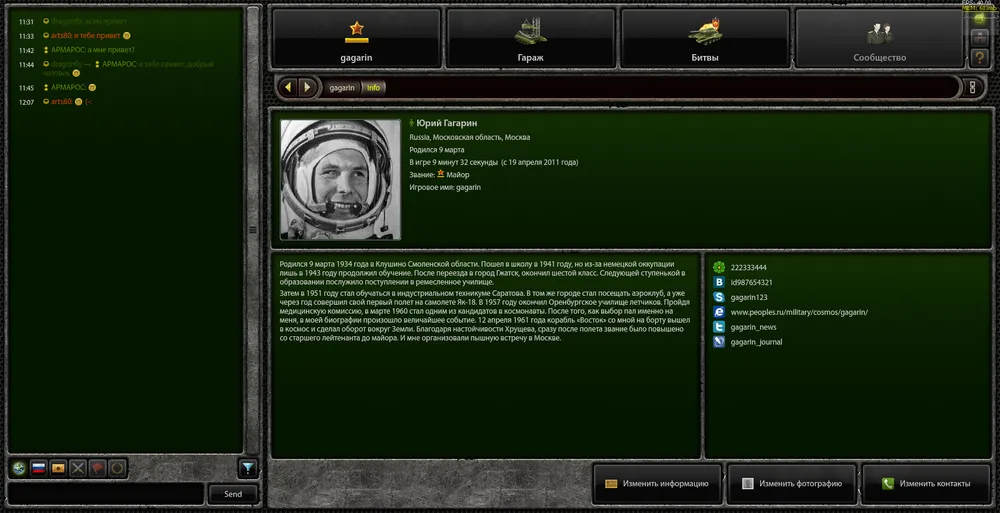
Task: Click Изменить фотографию button
Action: [x=791, y=484]
